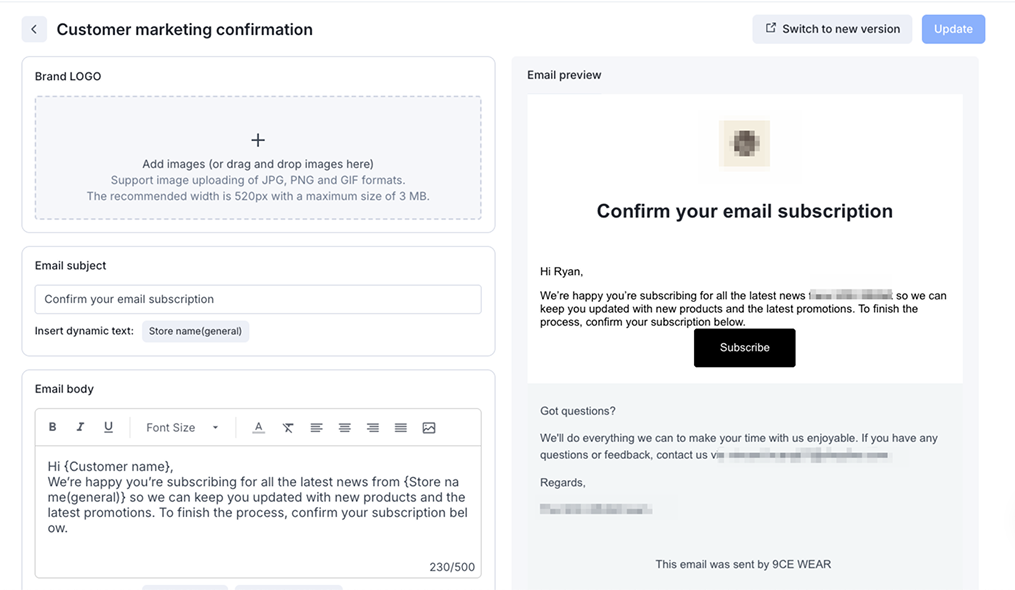The width and height of the screenshot is (1015, 590).
Task: Open the text color picker
Action: (x=258, y=428)
